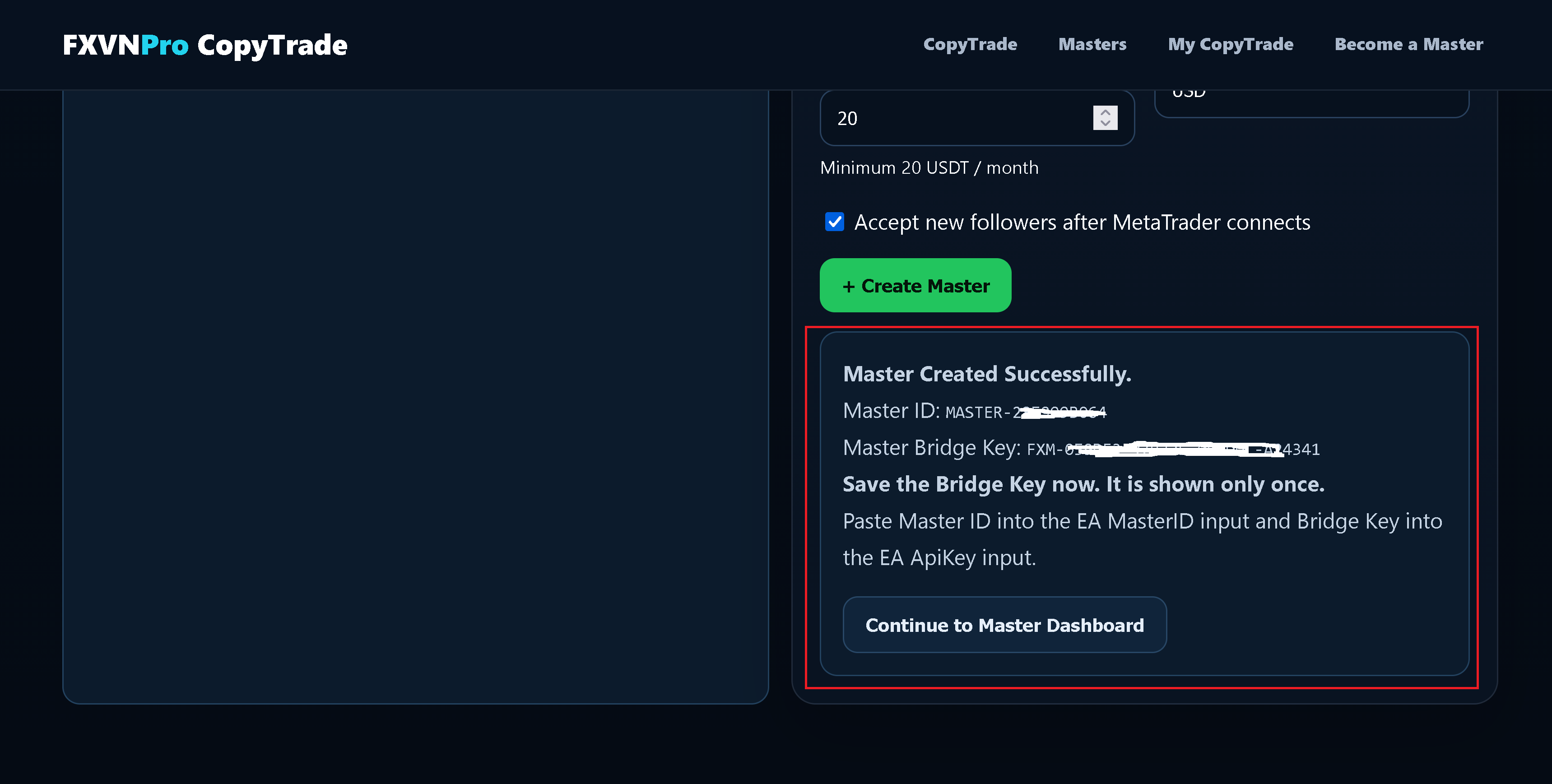Screen dimensions: 1552x784
Task: Open the Masters nav item
Action: (x=1092, y=44)
